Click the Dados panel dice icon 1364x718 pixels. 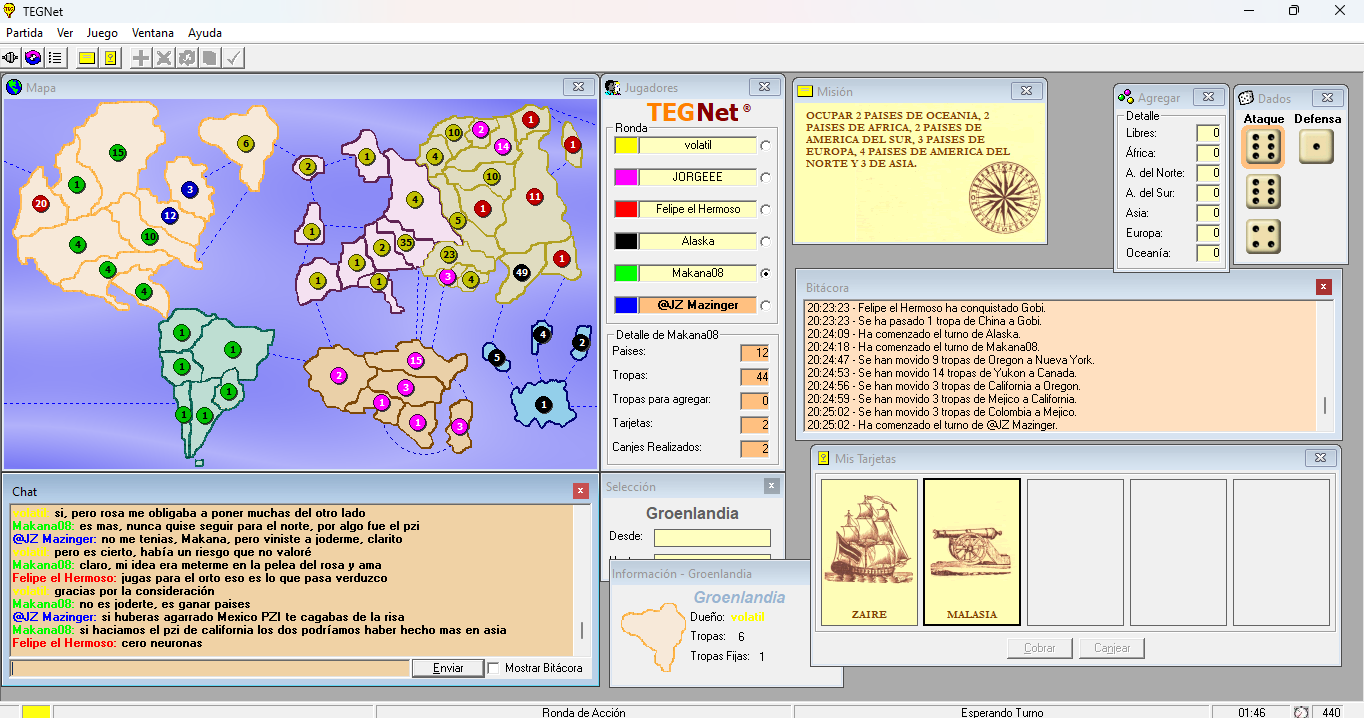(1246, 97)
